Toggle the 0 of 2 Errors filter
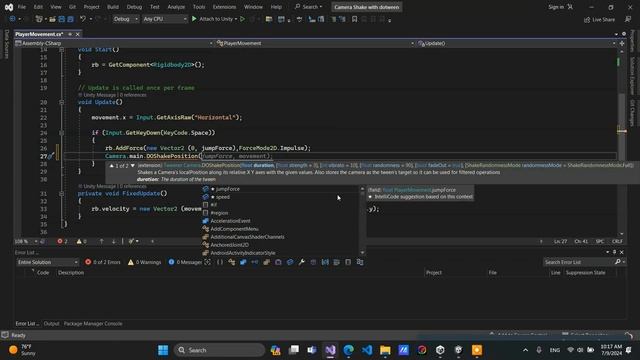This screenshot has height=360, width=640. tap(103, 262)
